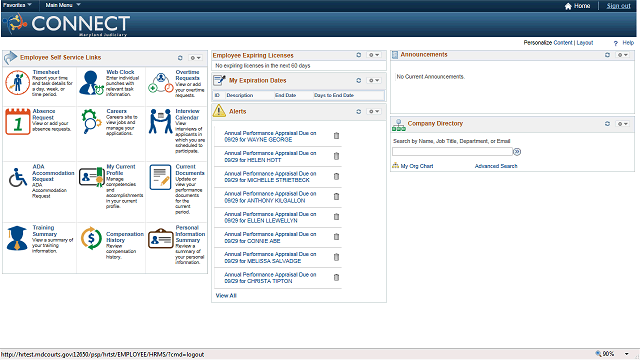Open the Compensation History dollar icon
The height and width of the screenshot is (360, 640).
[x=91, y=238]
